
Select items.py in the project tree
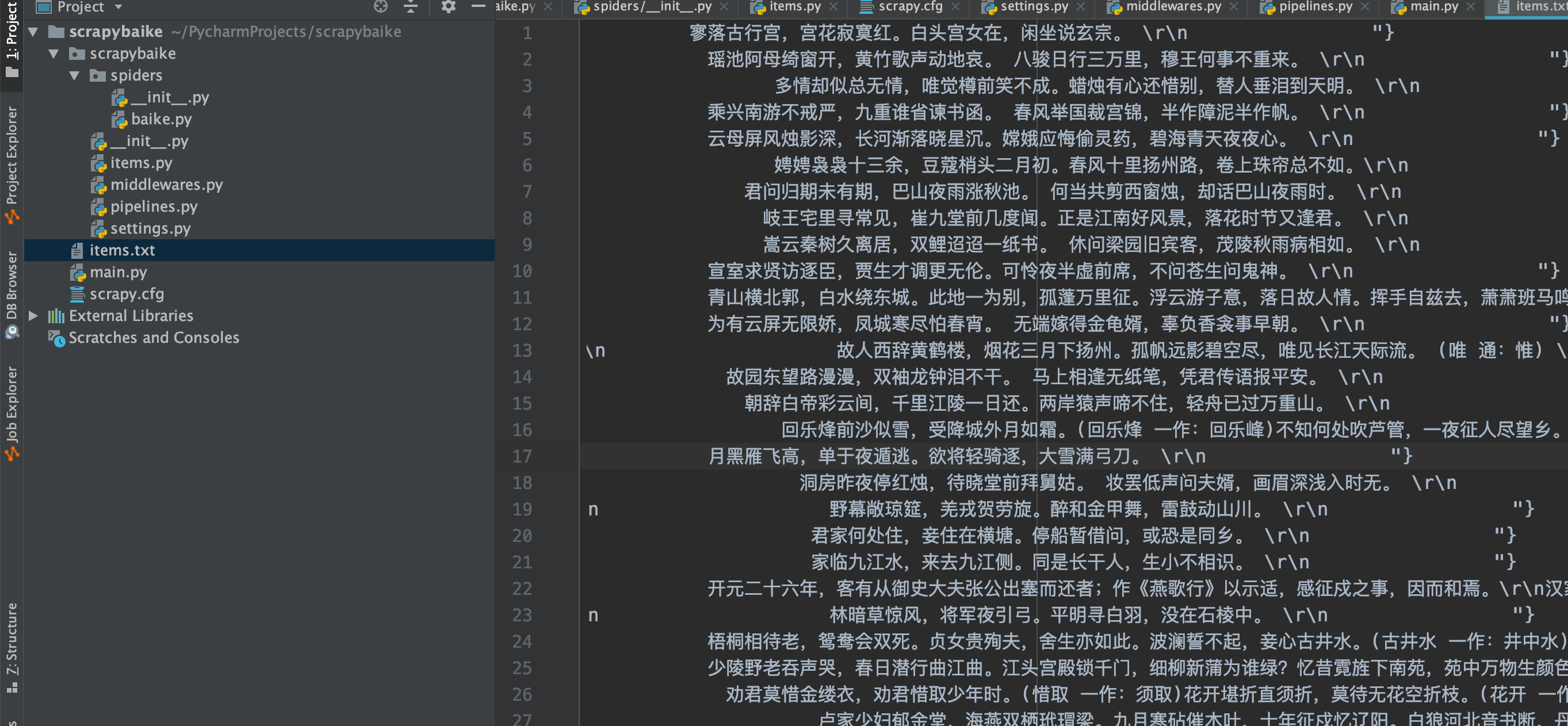(141, 163)
